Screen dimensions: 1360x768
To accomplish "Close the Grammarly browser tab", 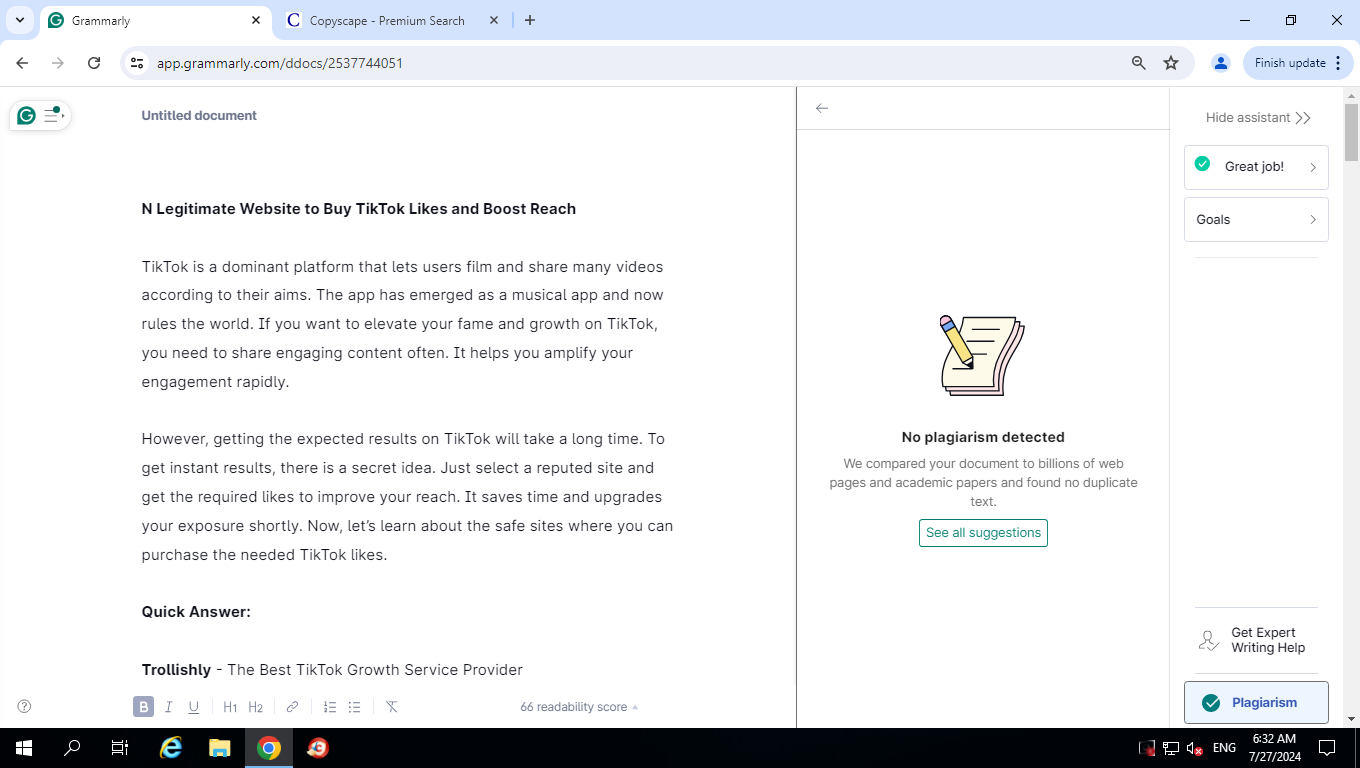I will pyautogui.click(x=256, y=20).
